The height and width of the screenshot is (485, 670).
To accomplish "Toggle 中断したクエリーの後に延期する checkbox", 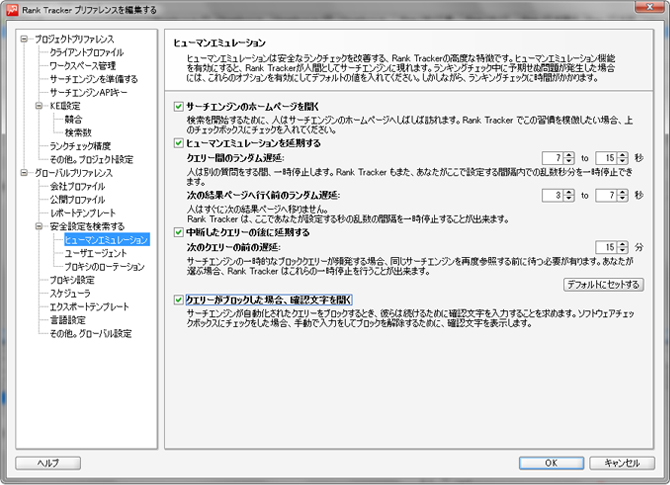I will (x=179, y=232).
